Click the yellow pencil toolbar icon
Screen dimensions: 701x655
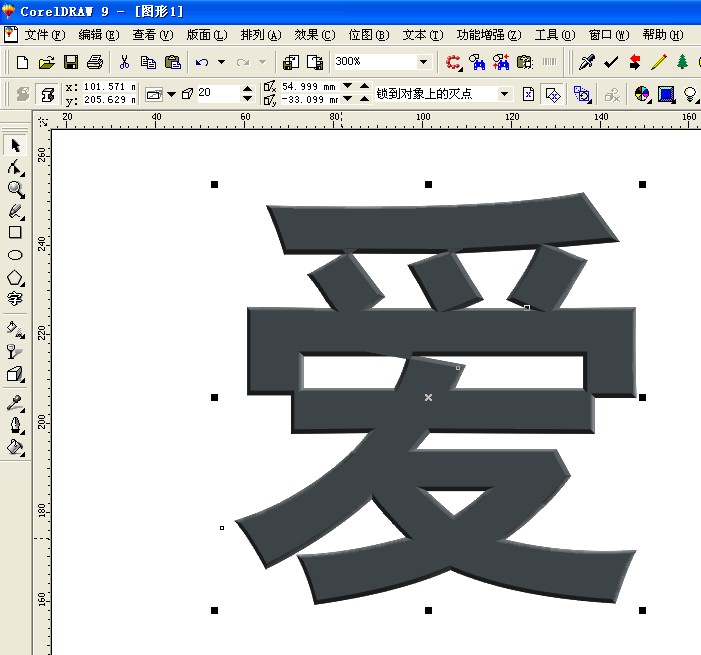coord(659,62)
